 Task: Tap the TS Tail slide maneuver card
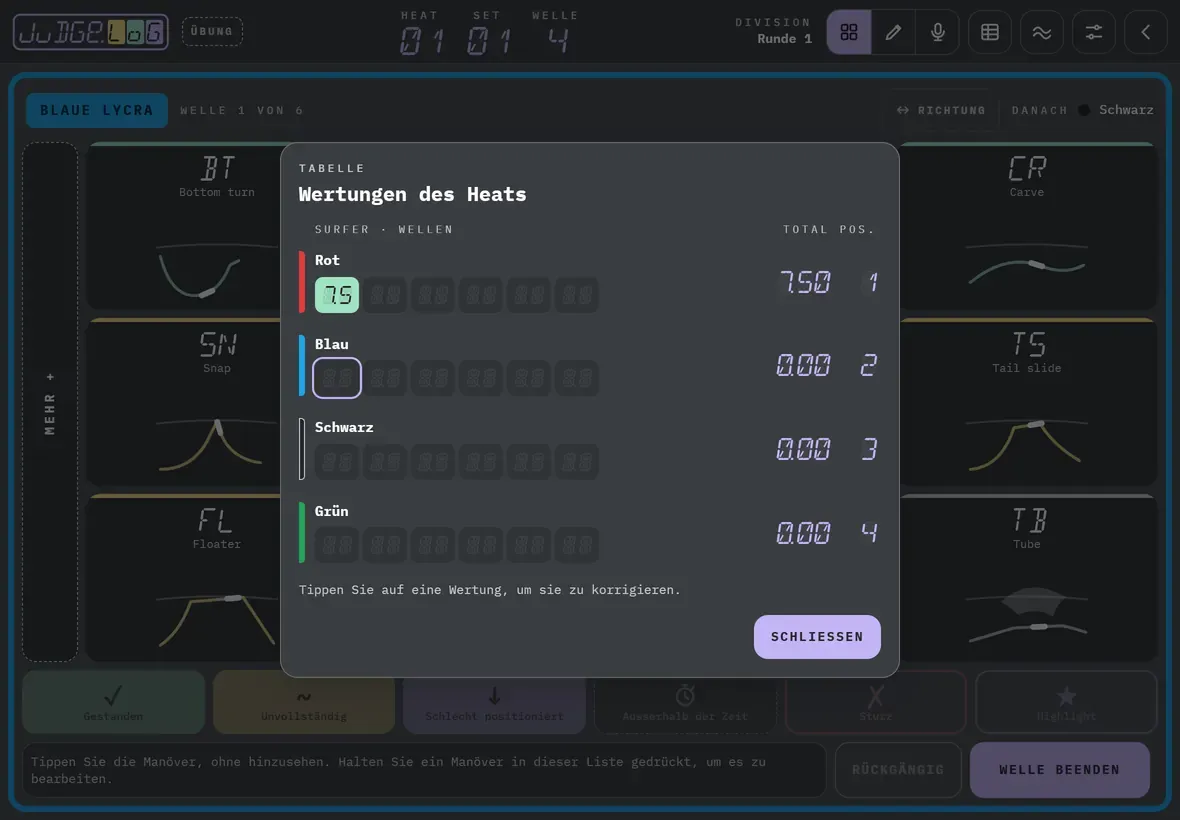click(1027, 402)
